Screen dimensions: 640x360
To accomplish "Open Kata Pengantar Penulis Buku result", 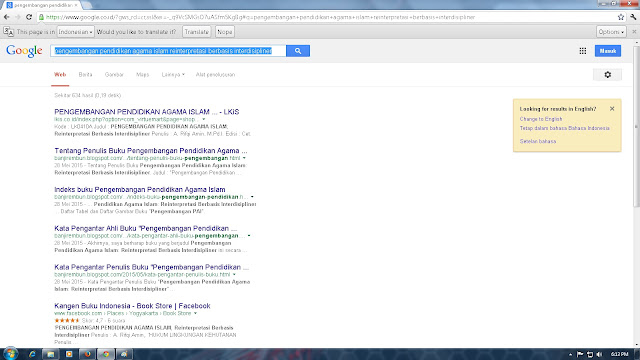I will pos(151,267).
